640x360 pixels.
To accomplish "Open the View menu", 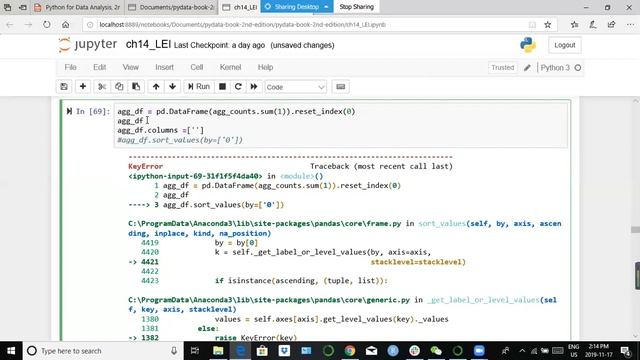I will 131,67.
